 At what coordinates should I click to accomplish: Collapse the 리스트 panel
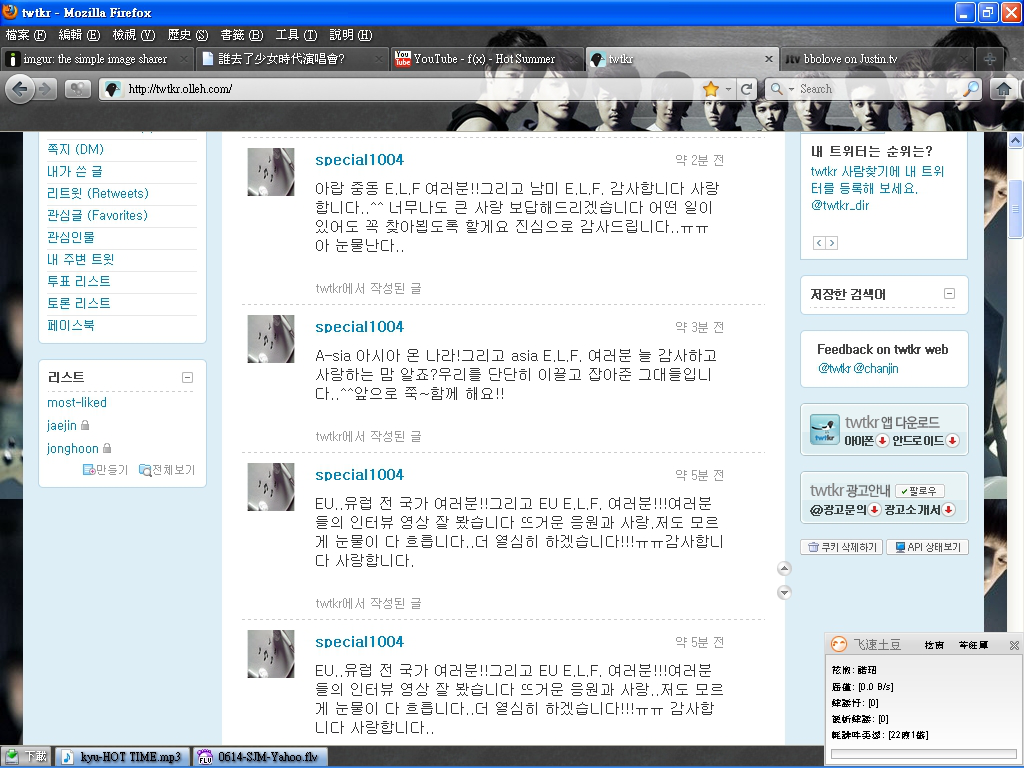187,377
